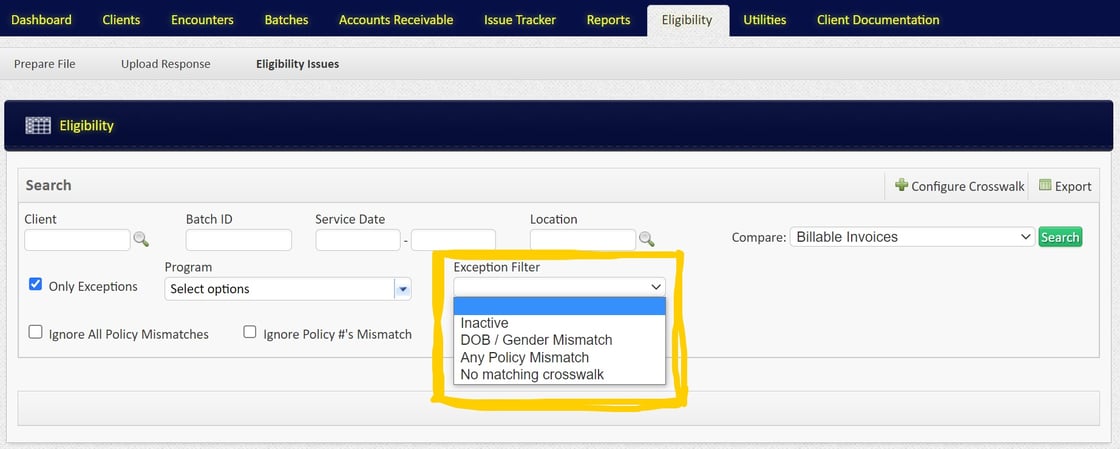The width and height of the screenshot is (1120, 449).
Task: Enable Ignore All Policy Mismatches checkbox
Action: tap(35, 332)
